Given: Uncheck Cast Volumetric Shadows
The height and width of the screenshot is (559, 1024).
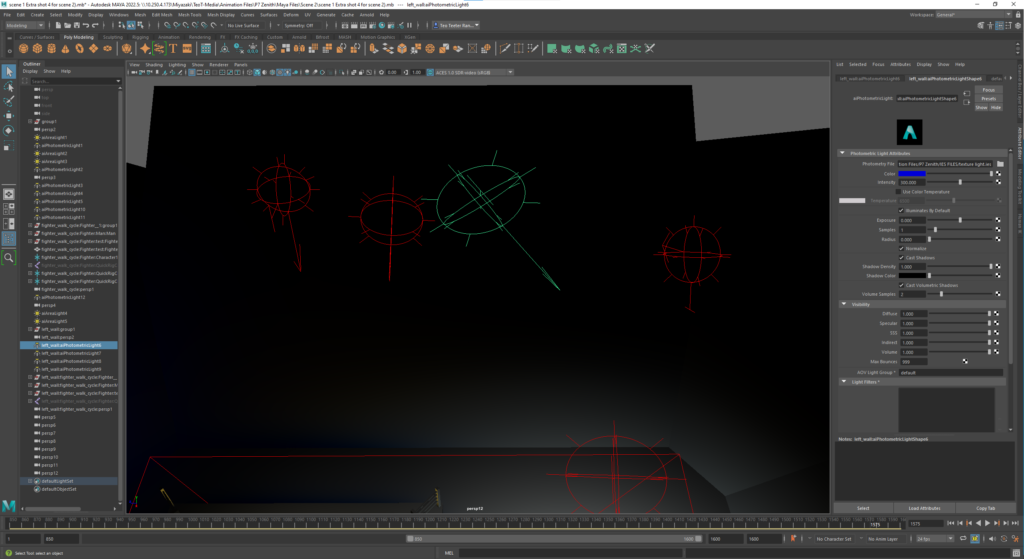Looking at the screenshot, I should coord(901,285).
